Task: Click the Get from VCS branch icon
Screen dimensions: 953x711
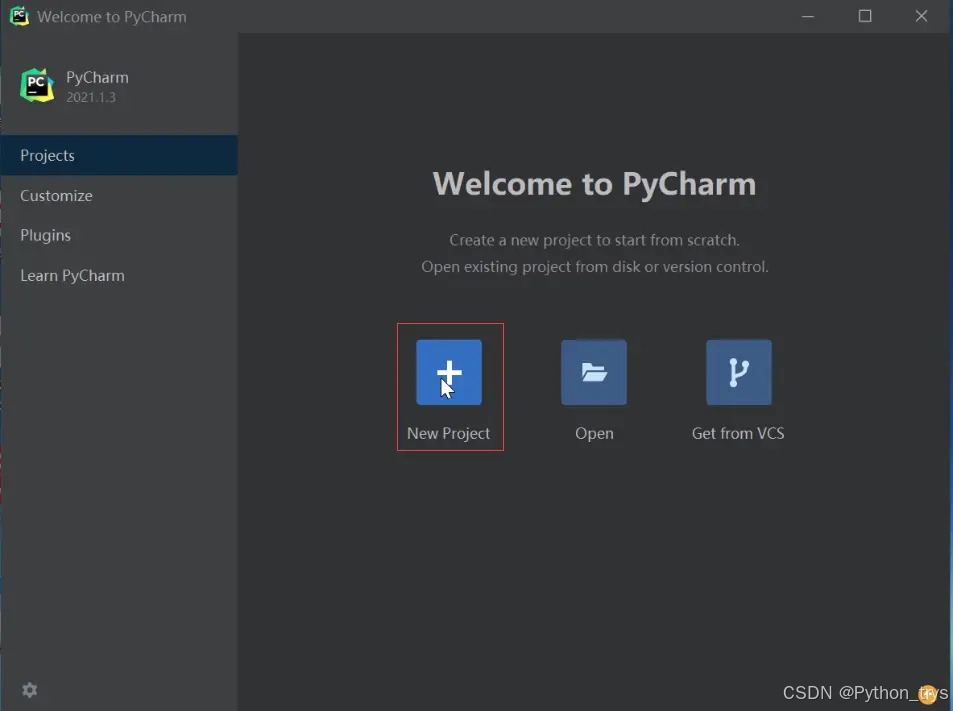Action: (738, 372)
